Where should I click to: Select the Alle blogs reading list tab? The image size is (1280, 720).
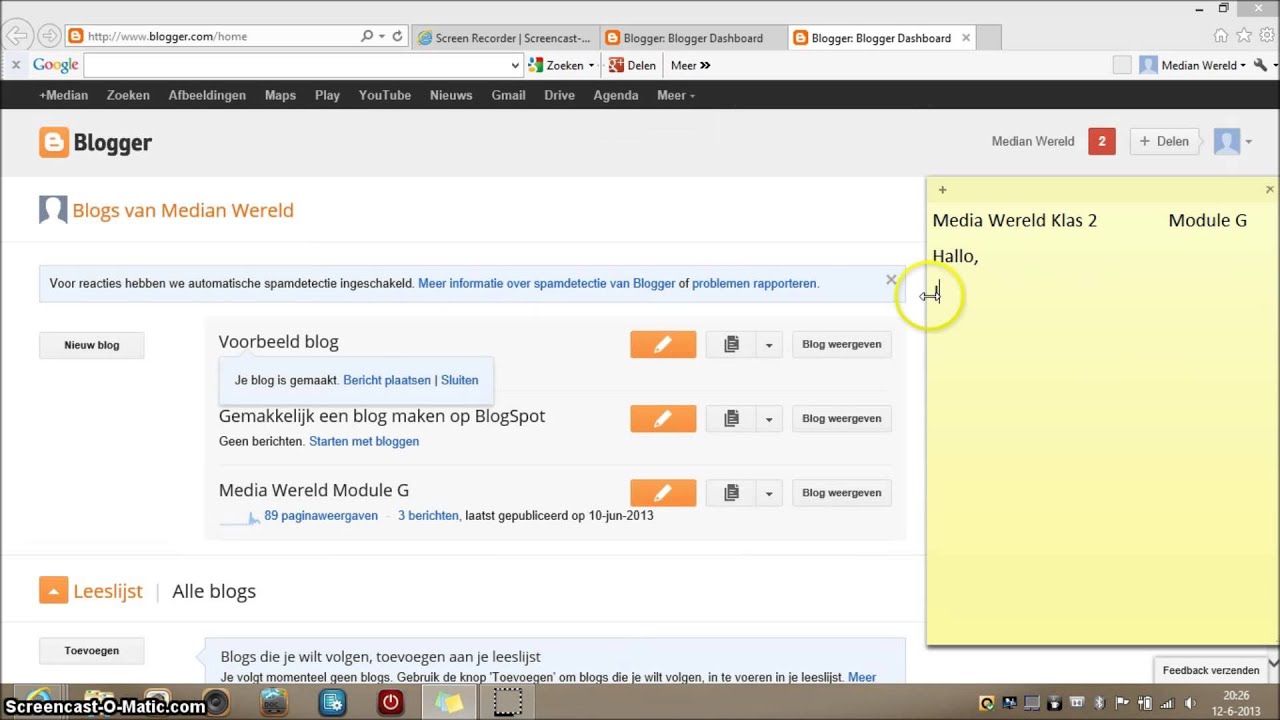point(214,591)
